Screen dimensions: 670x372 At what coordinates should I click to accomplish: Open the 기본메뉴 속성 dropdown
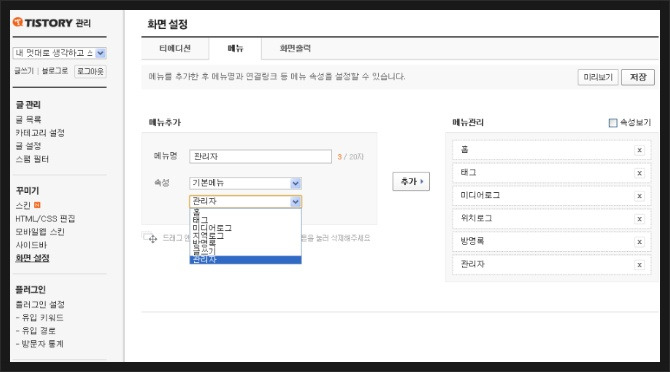coord(245,183)
